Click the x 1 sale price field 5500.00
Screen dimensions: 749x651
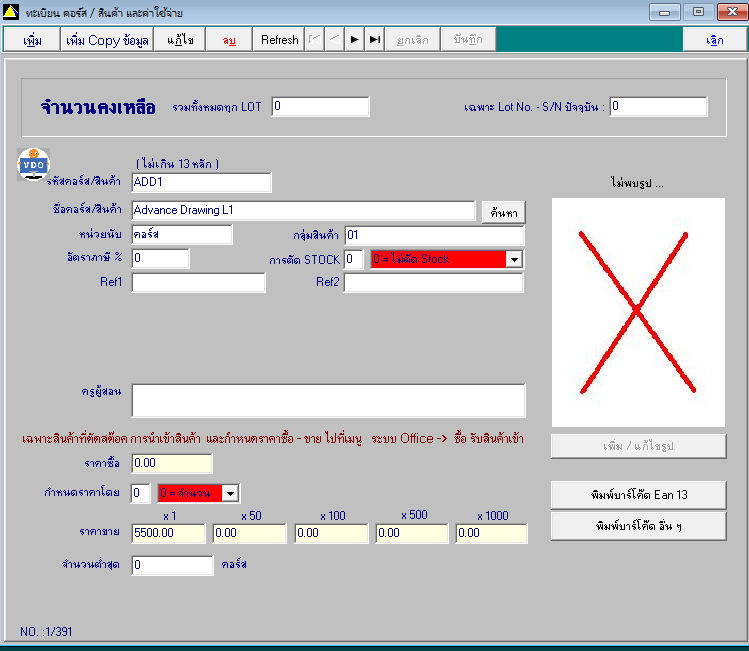pos(168,533)
